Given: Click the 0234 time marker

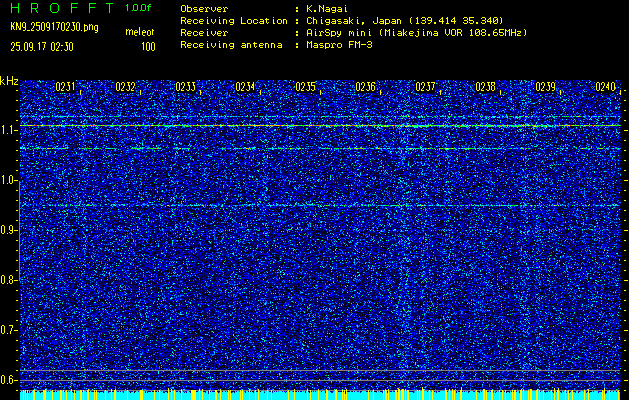Looking at the screenshot, I should (x=245, y=87).
